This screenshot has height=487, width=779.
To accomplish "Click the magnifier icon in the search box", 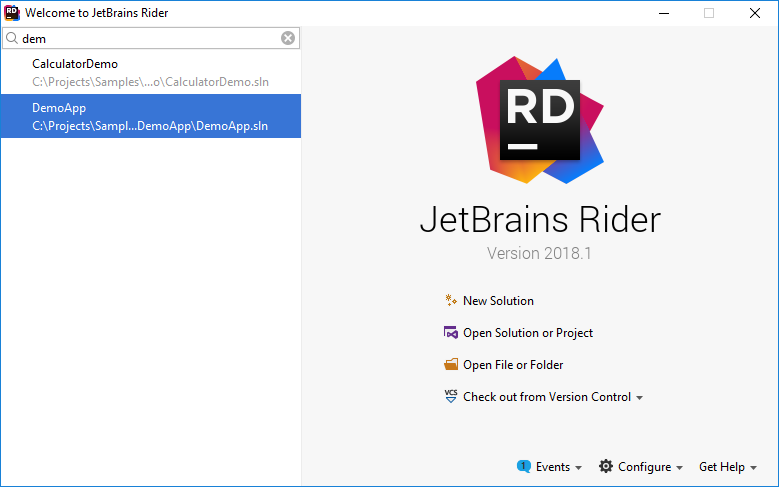I will tap(12, 38).
